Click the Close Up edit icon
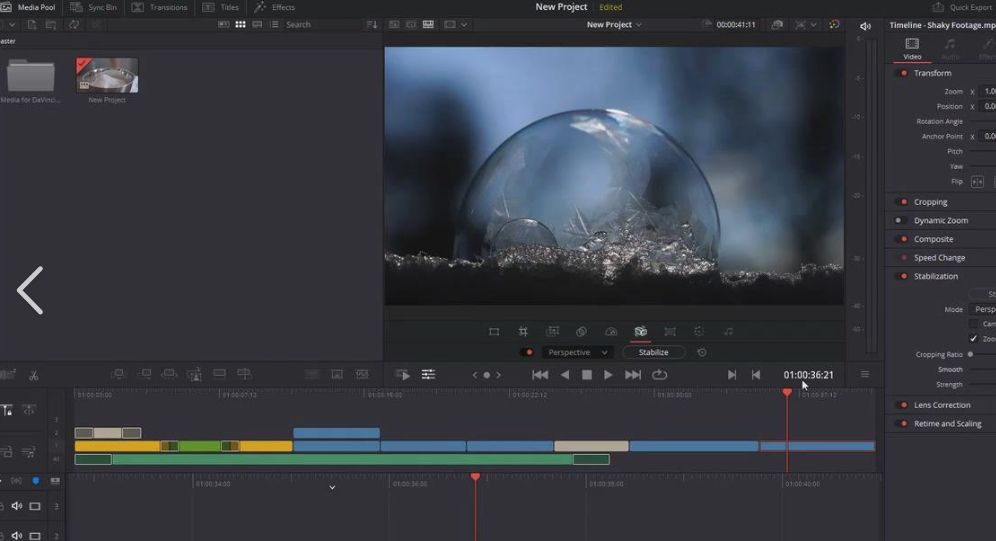996x541 pixels. tap(194, 375)
